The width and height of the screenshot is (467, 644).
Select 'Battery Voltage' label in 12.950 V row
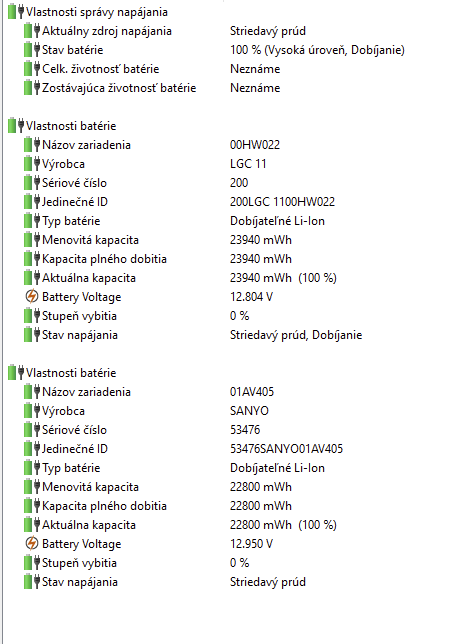(x=82, y=544)
